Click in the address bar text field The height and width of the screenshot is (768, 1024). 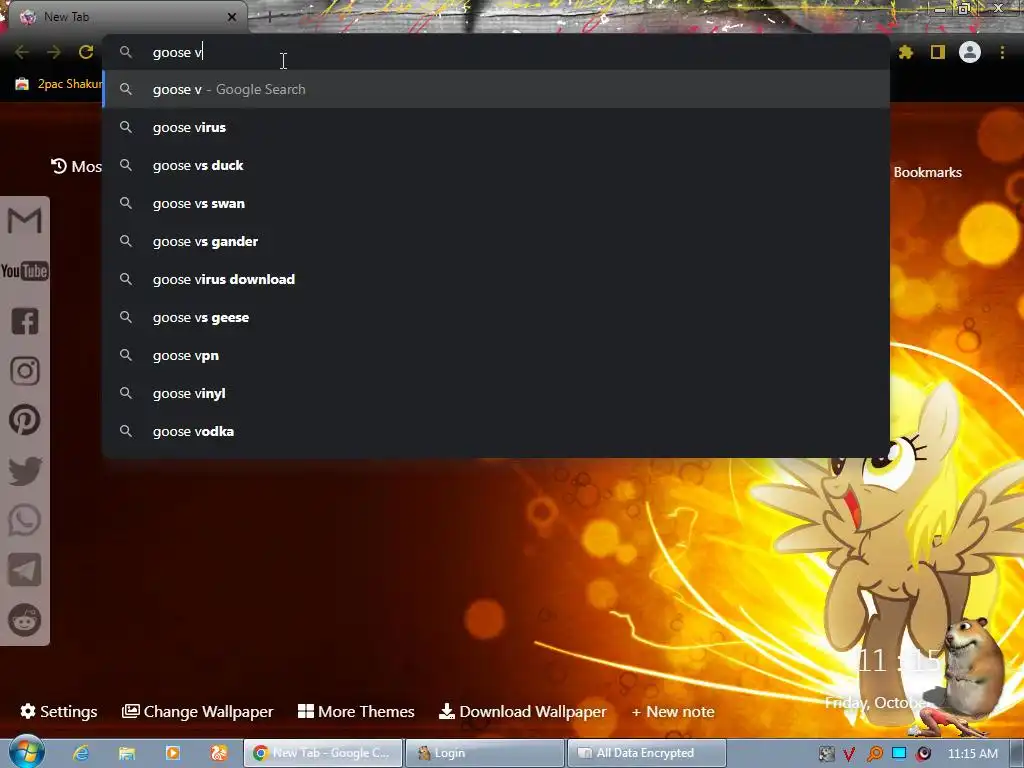click(496, 52)
